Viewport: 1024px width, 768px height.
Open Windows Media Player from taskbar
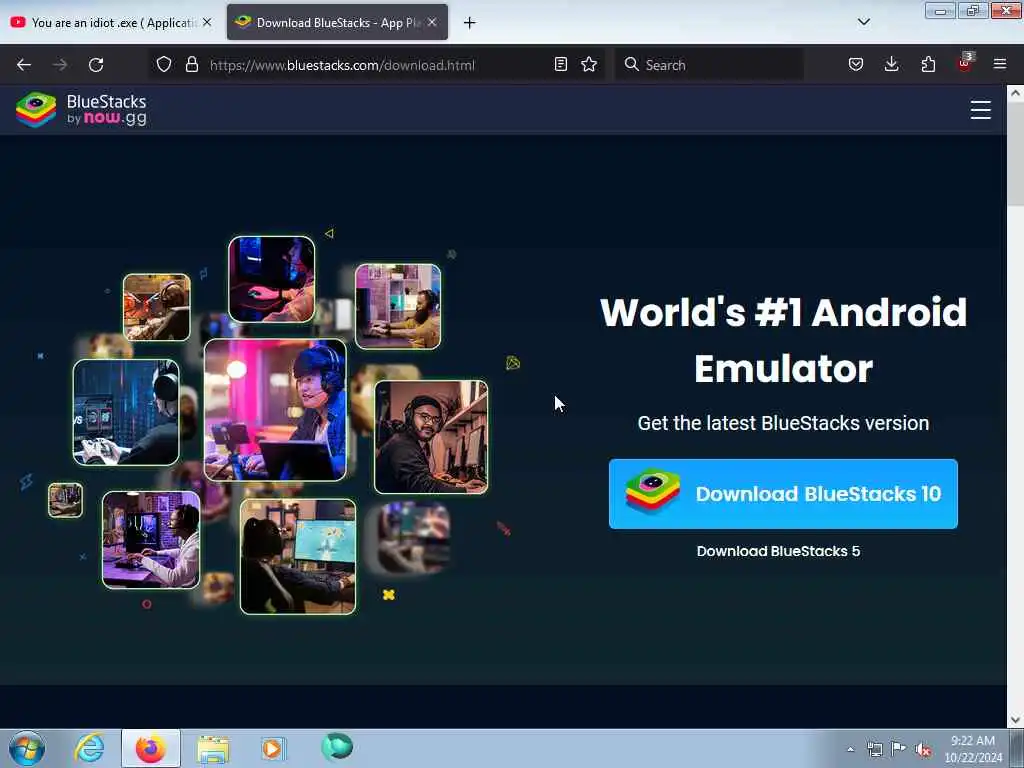click(273, 749)
